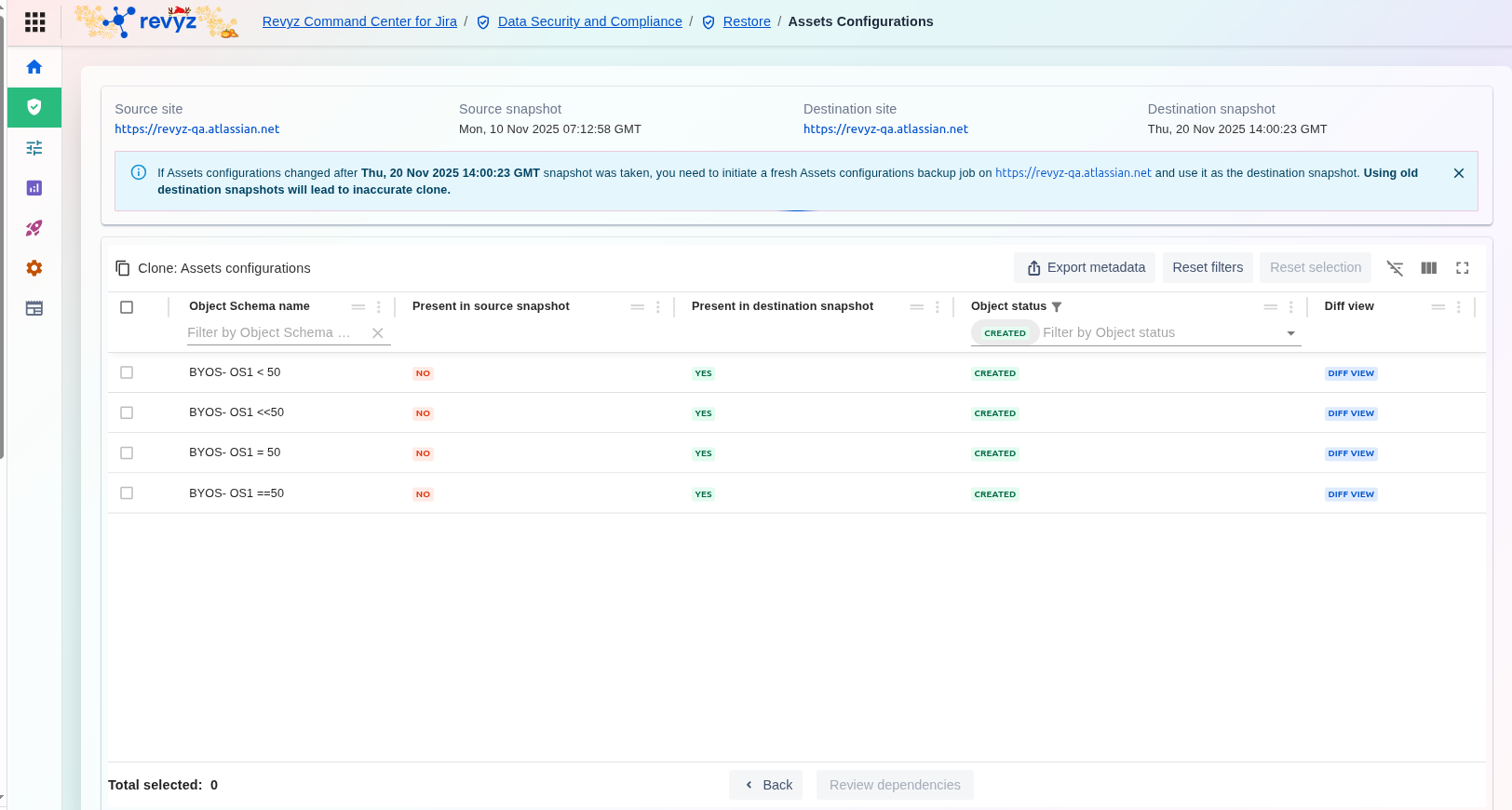Expand the Object status filter dropdown

[x=1290, y=333]
